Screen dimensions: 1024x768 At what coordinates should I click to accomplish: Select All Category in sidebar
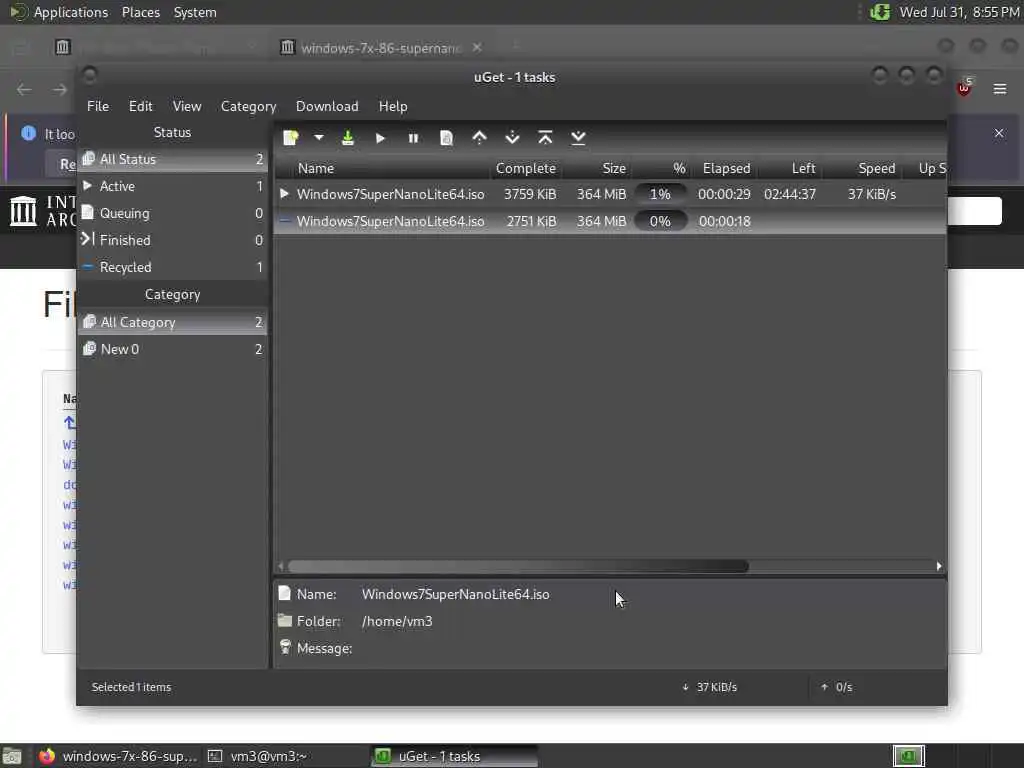click(x=173, y=322)
